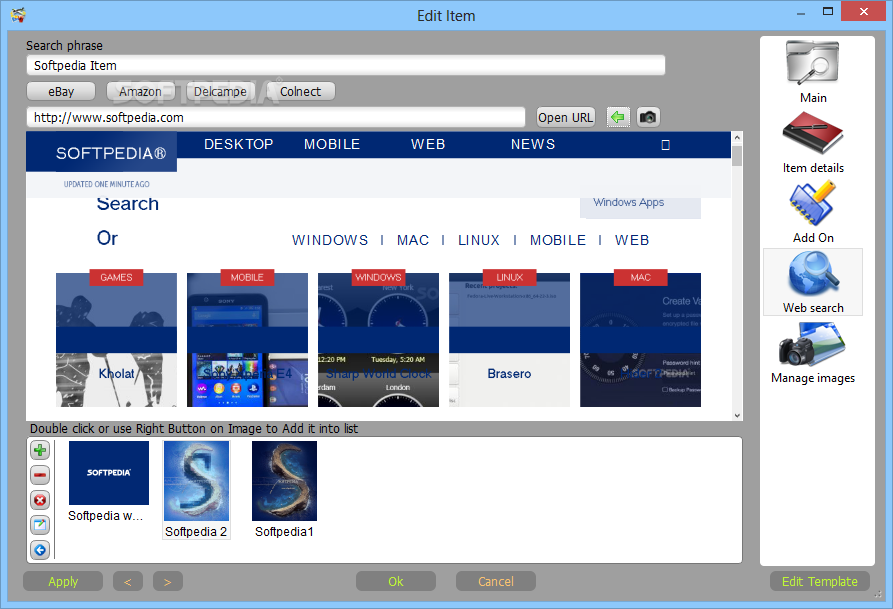The width and height of the screenshot is (893, 609).
Task: Open MOBILE menu on Softpedia page
Action: tap(332, 144)
